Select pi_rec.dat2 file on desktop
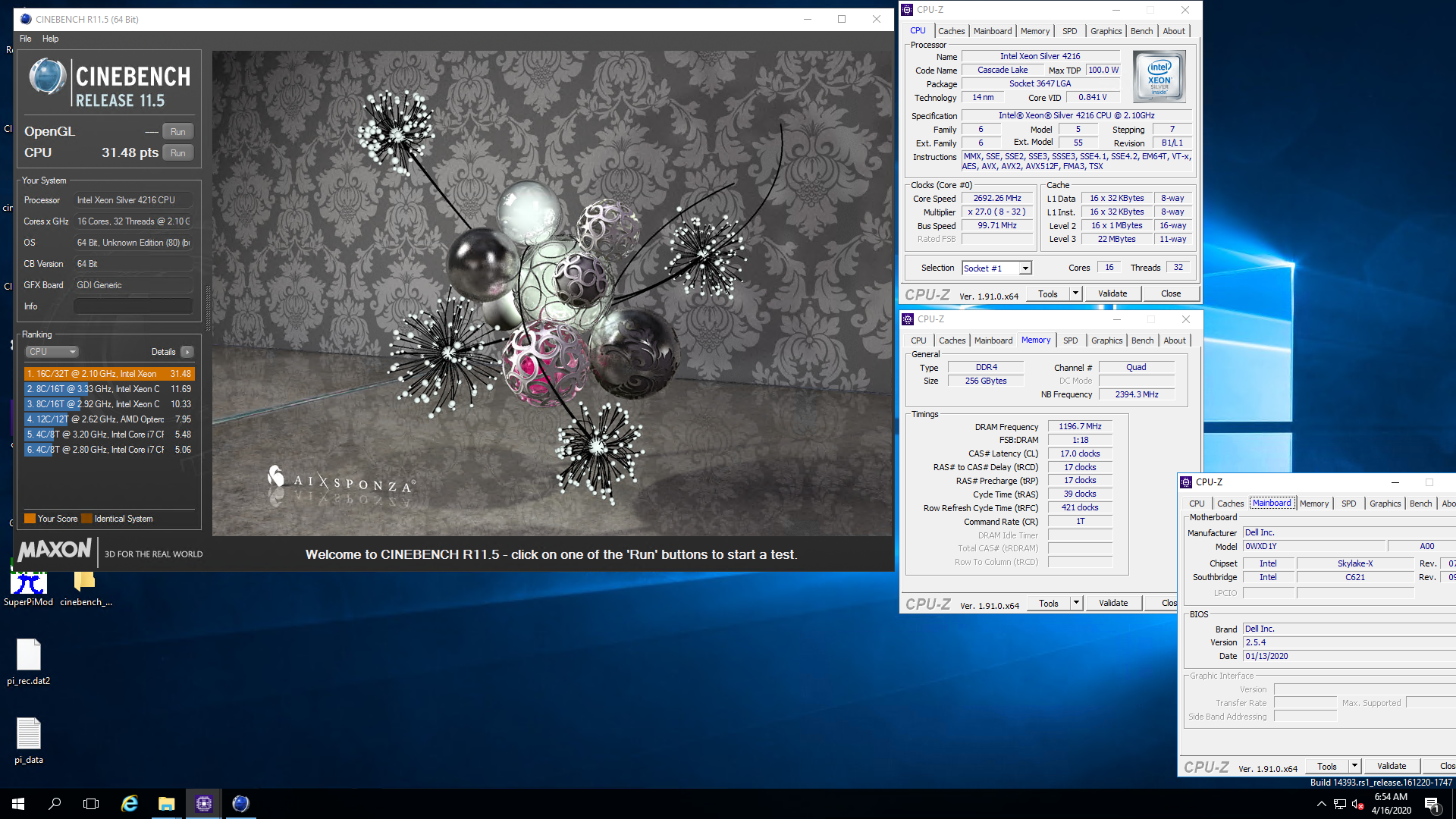The image size is (1456, 819). pos(28,661)
